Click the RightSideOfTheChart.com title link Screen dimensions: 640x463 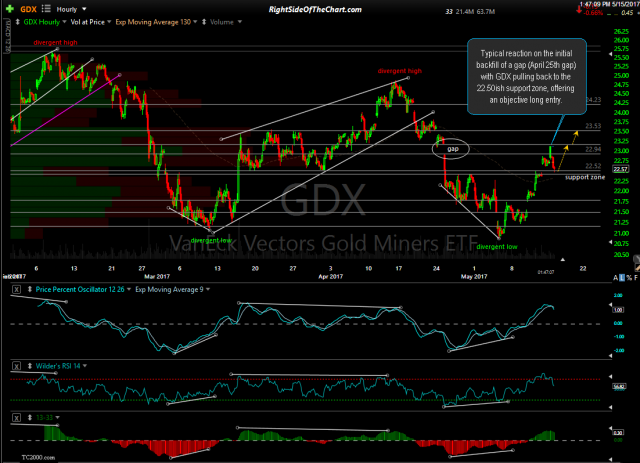click(x=315, y=9)
